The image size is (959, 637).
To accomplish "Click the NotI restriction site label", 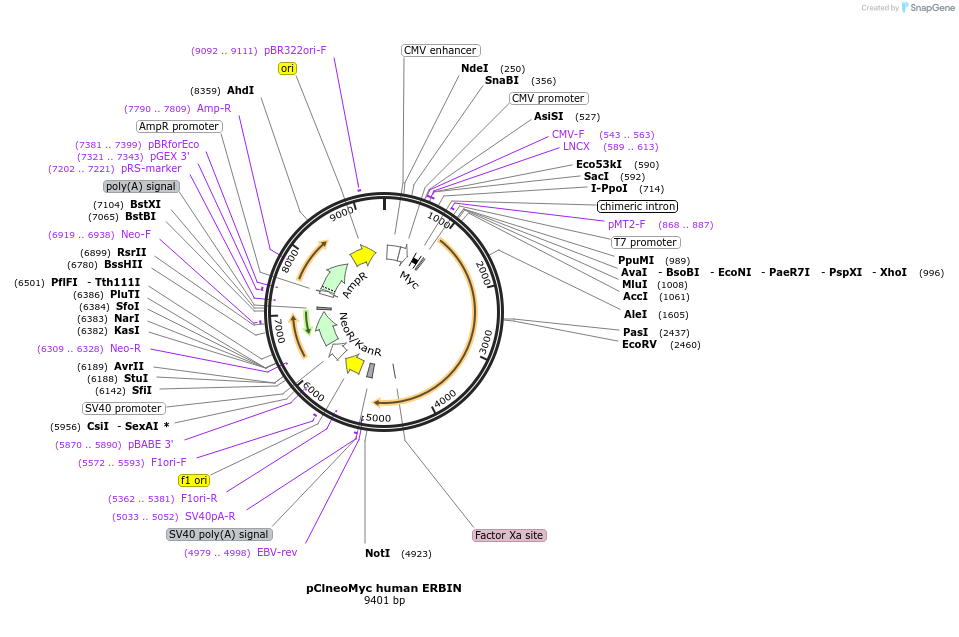I will [377, 553].
